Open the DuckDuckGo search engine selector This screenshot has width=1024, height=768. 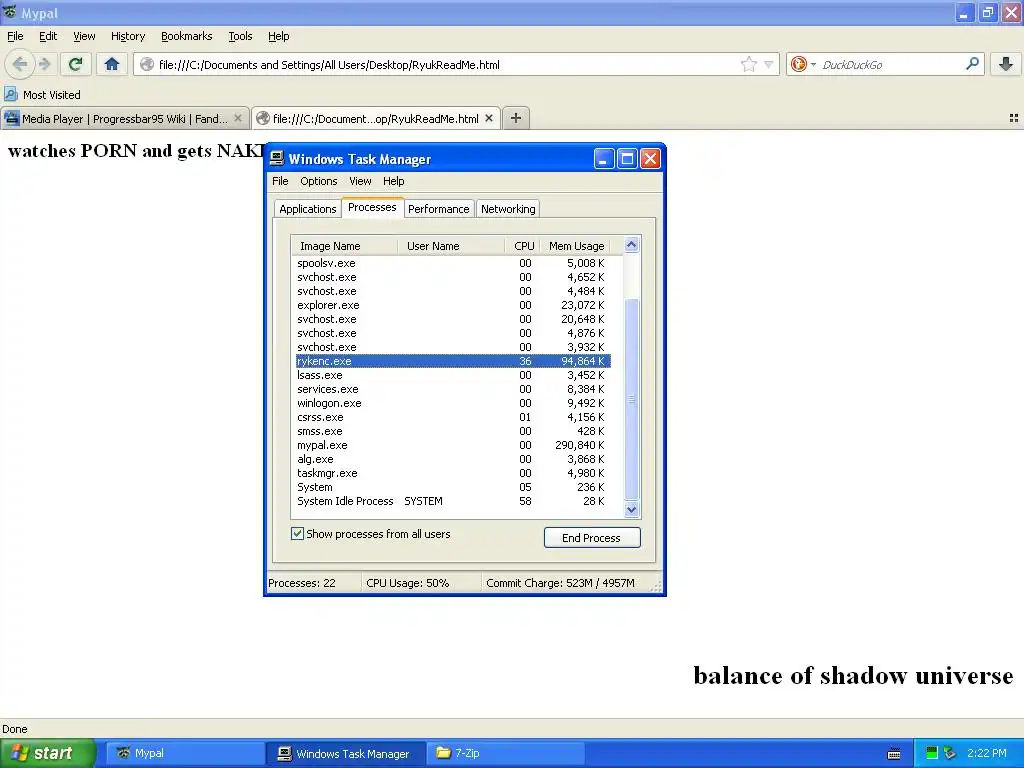click(x=803, y=64)
